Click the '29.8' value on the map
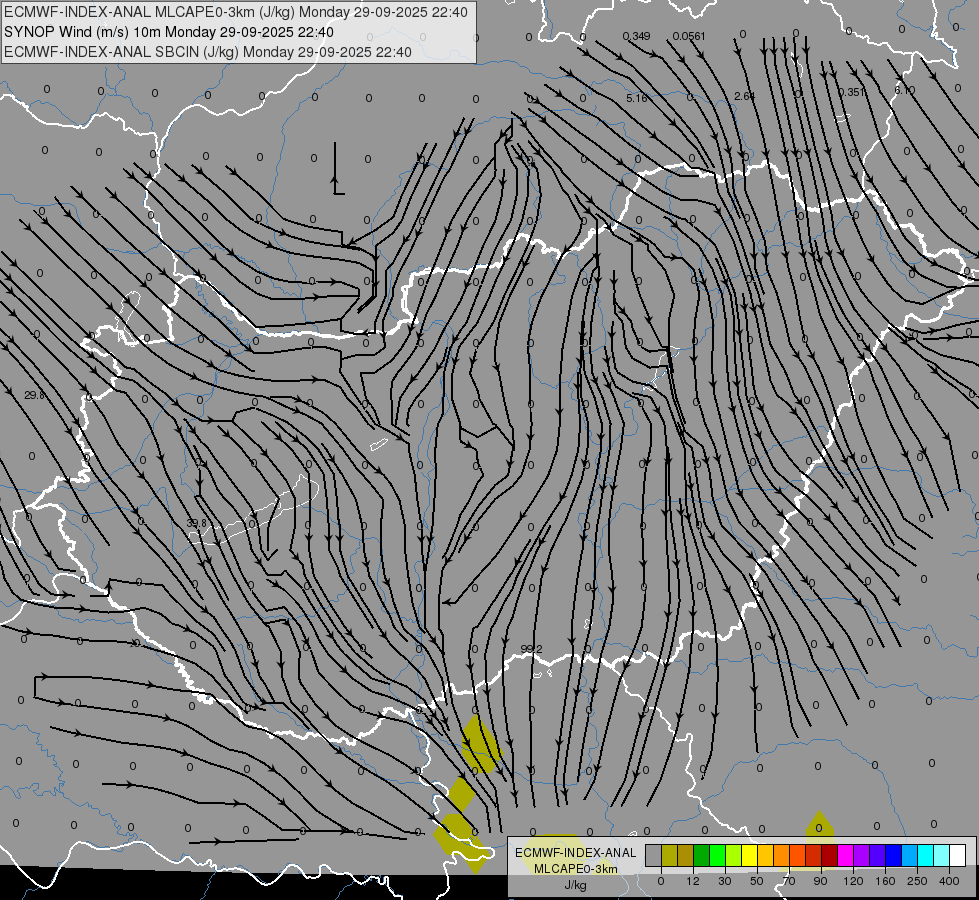Screen dimensions: 979x900 (34, 395)
